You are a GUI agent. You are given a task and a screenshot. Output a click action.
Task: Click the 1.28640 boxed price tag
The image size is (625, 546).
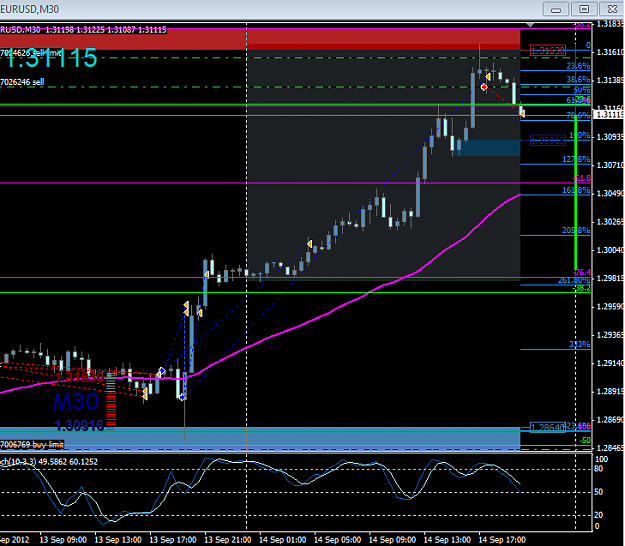click(x=548, y=427)
